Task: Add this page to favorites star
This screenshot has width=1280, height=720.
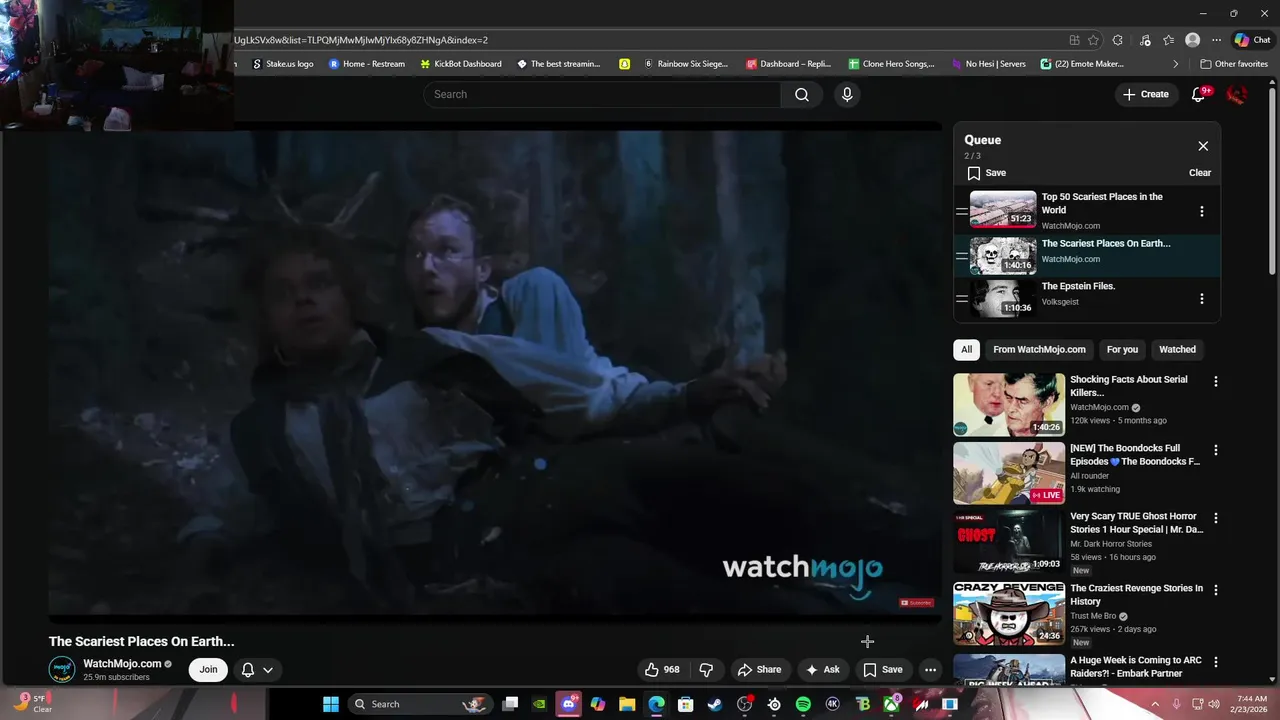Action: [x=1093, y=40]
